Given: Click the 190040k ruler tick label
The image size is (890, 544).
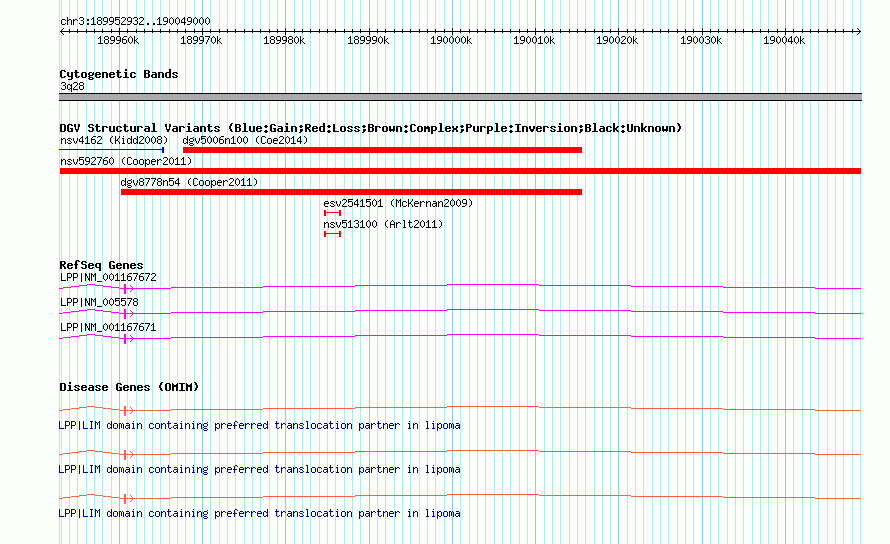Looking at the screenshot, I should [784, 40].
